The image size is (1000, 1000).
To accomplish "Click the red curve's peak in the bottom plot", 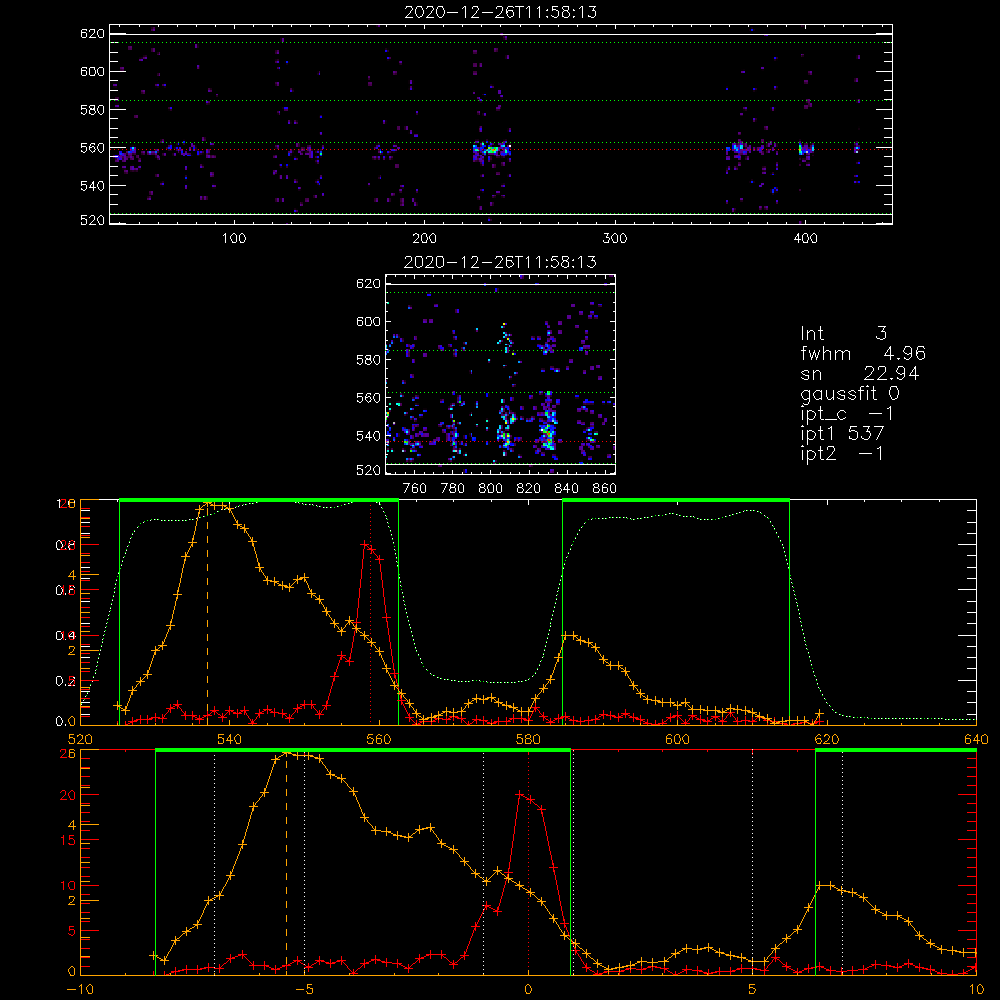I will point(520,794).
